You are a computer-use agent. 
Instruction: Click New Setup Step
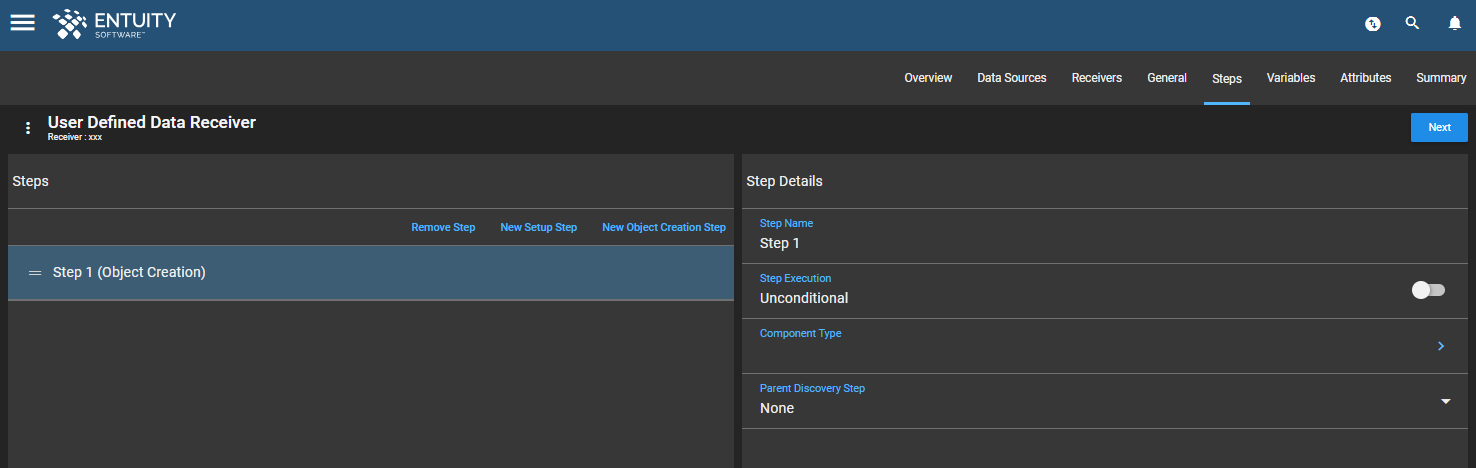coord(538,228)
